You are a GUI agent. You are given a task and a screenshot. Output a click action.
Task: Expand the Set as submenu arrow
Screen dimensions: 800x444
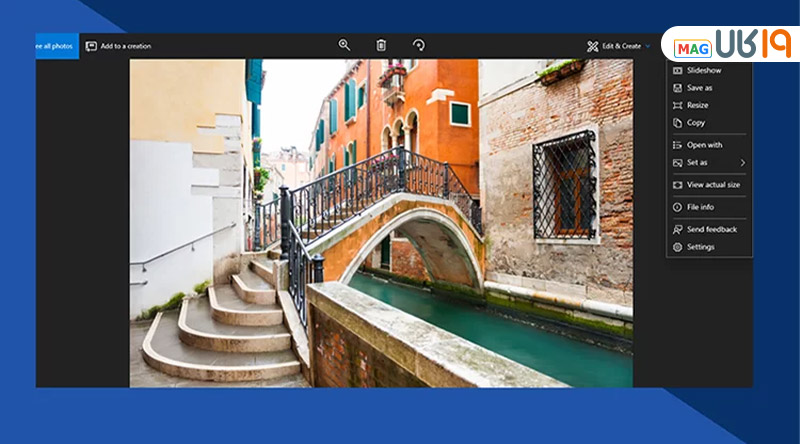coord(742,162)
